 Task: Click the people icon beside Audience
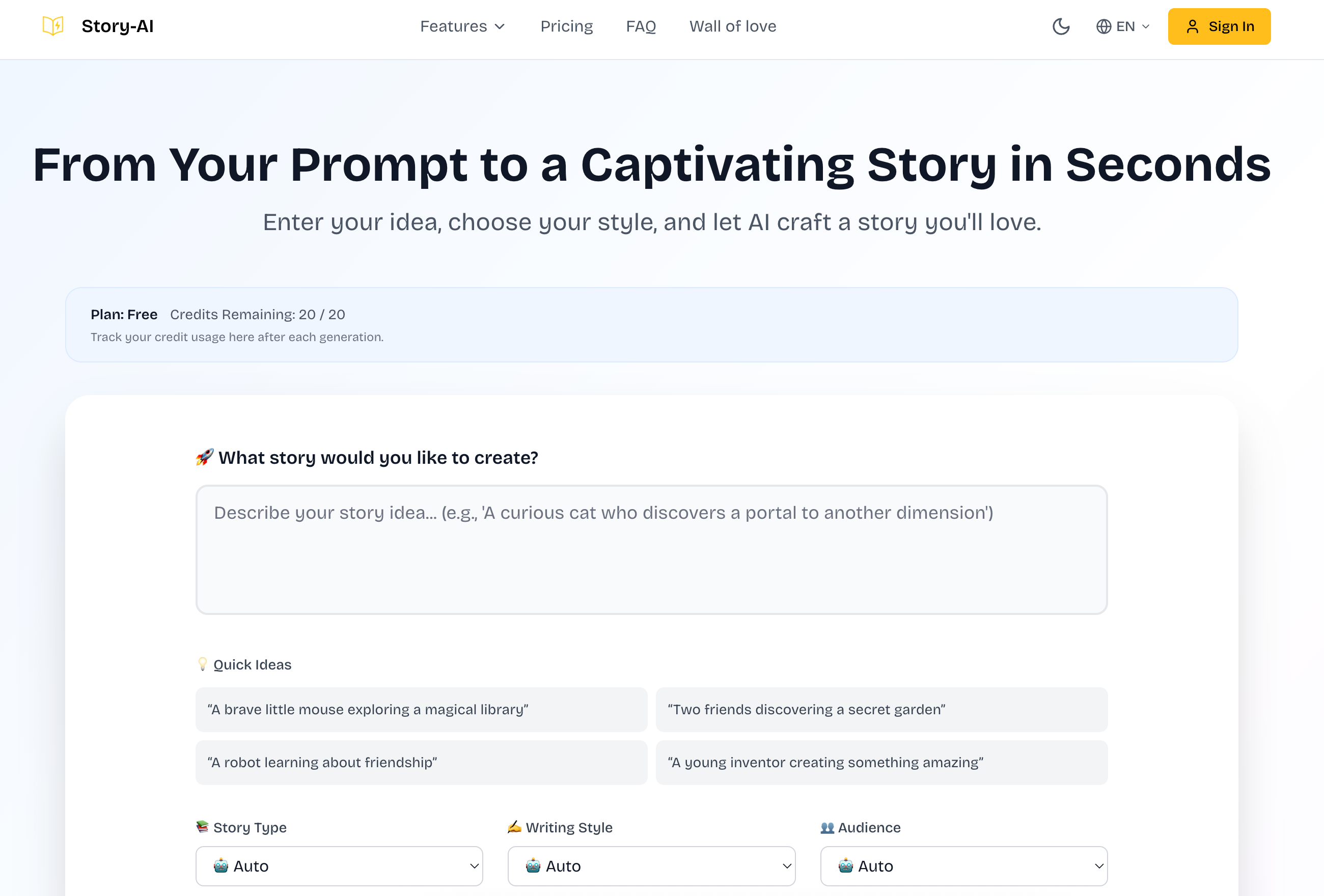[x=827, y=828]
